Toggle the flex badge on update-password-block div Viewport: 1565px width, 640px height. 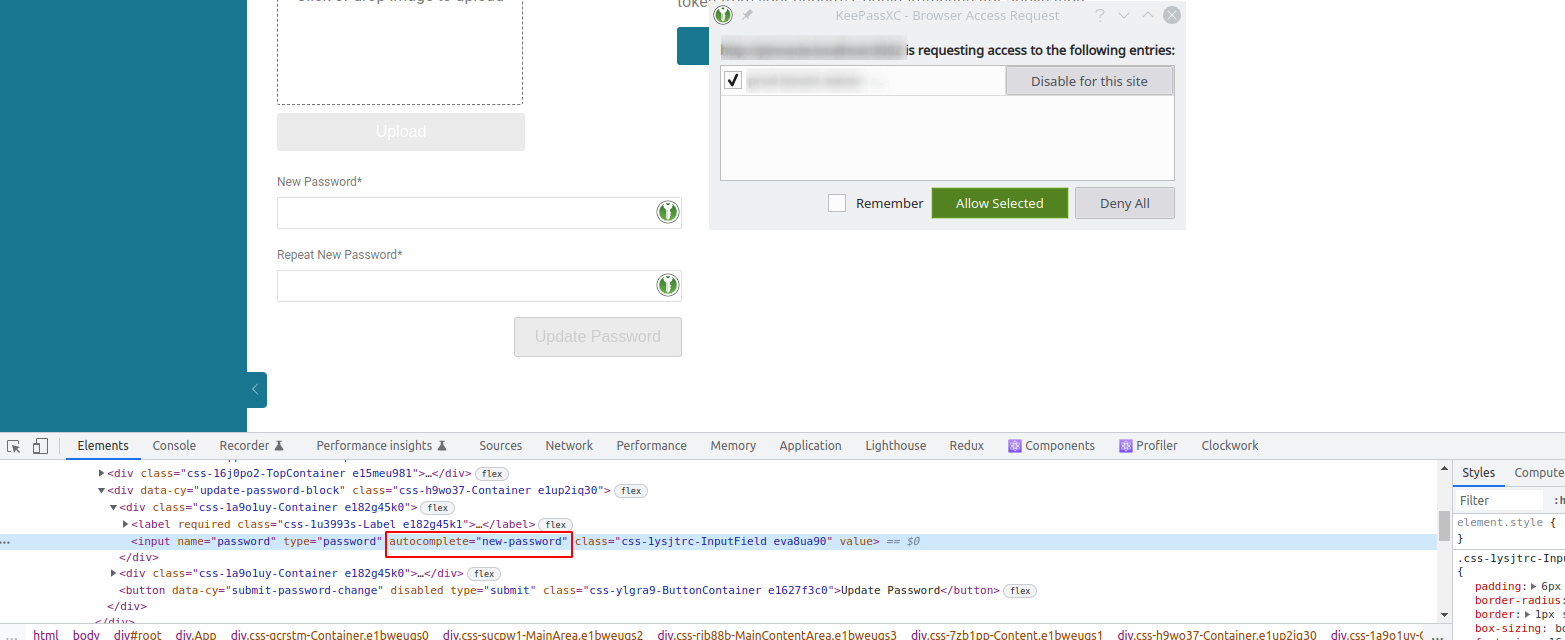point(633,490)
